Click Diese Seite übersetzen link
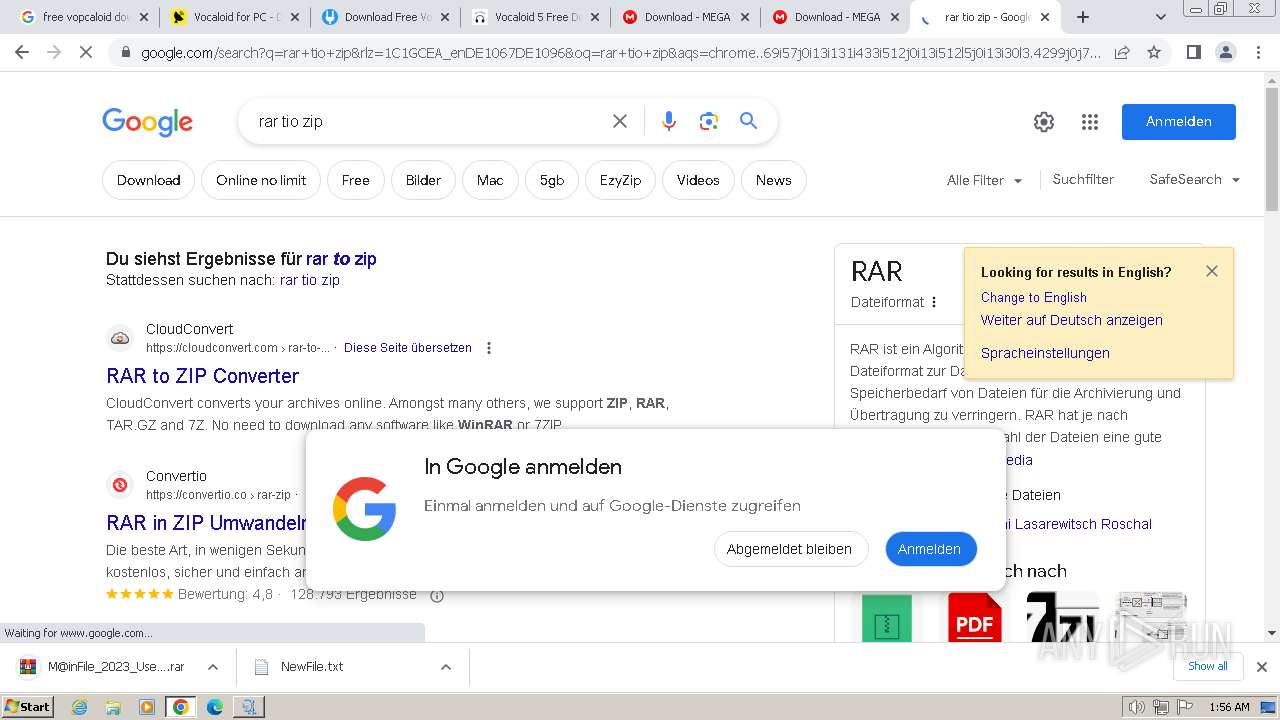This screenshot has height=720, width=1280. [408, 348]
